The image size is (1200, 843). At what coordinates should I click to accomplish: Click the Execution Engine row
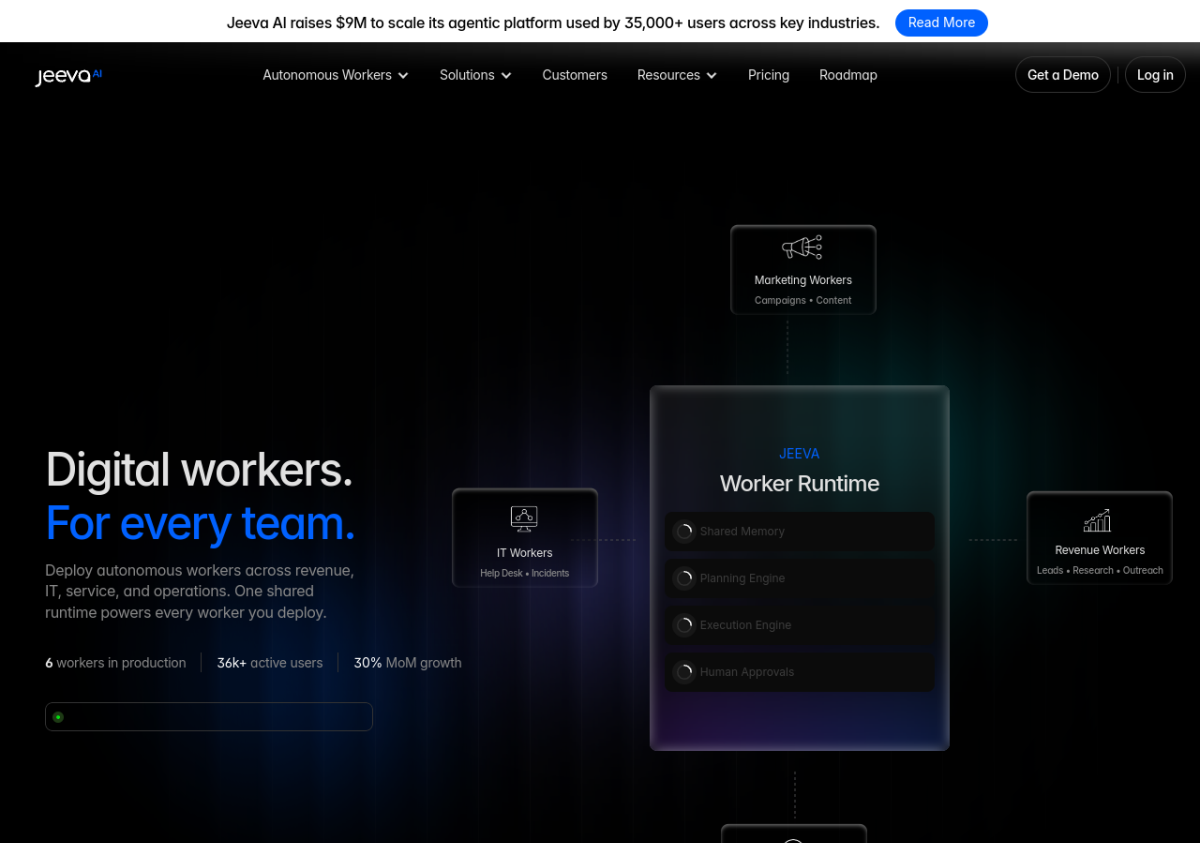(x=800, y=625)
